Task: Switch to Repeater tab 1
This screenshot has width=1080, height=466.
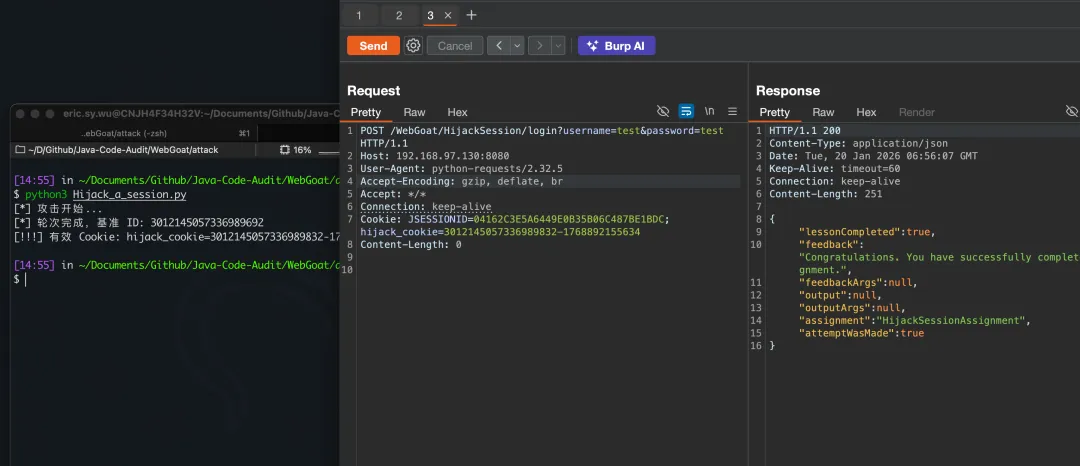Action: click(x=359, y=15)
